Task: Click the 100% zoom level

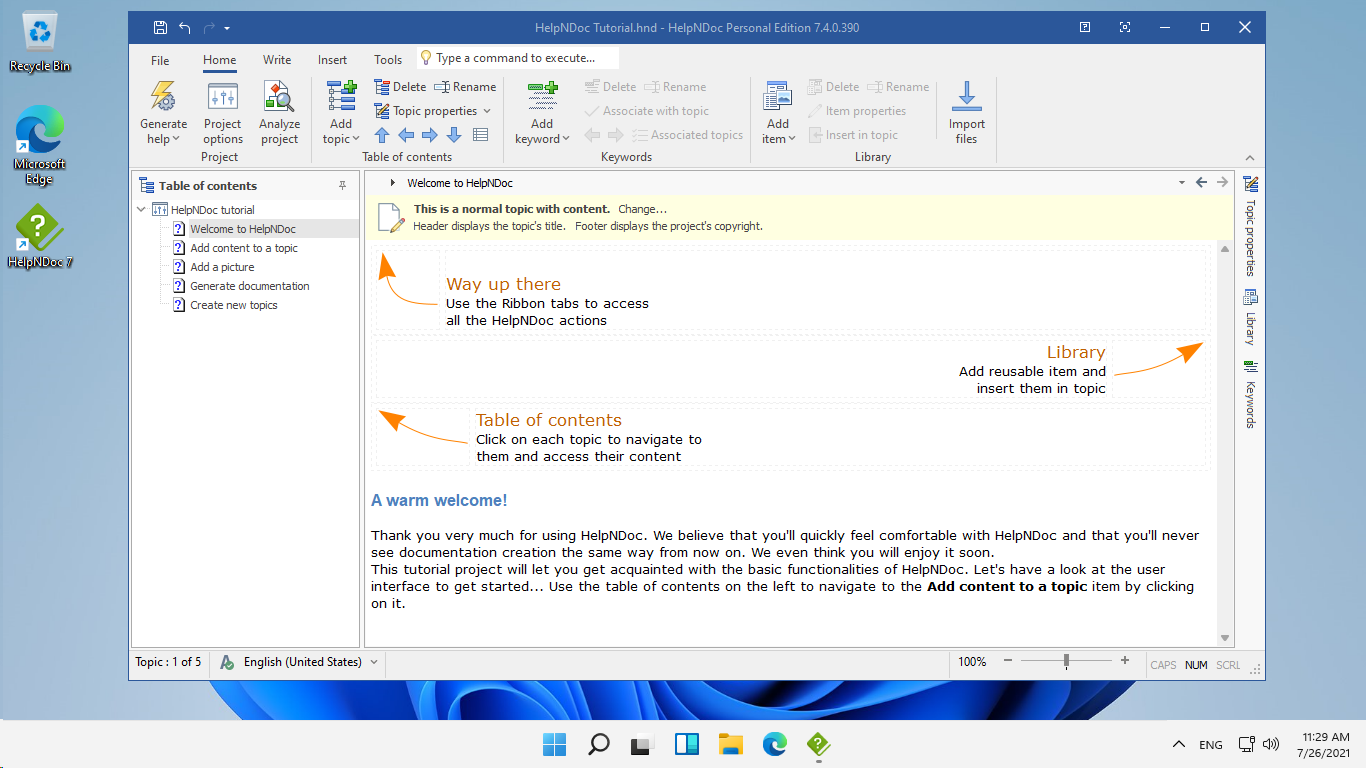Action: pyautogui.click(x=972, y=662)
